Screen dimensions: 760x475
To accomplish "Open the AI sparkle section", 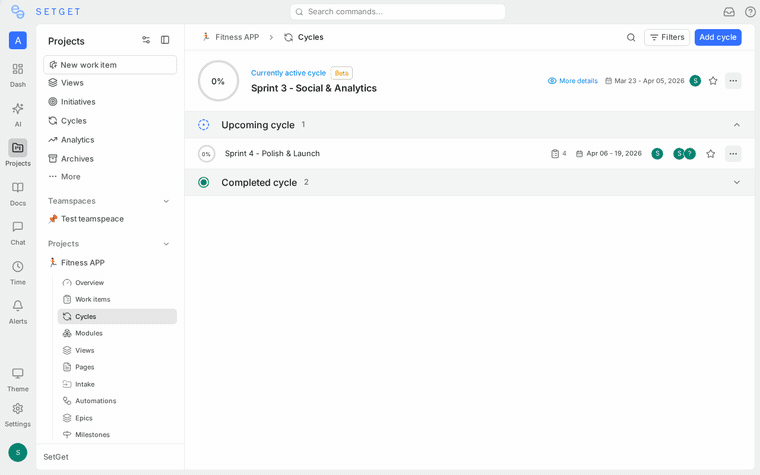I will point(18,114).
